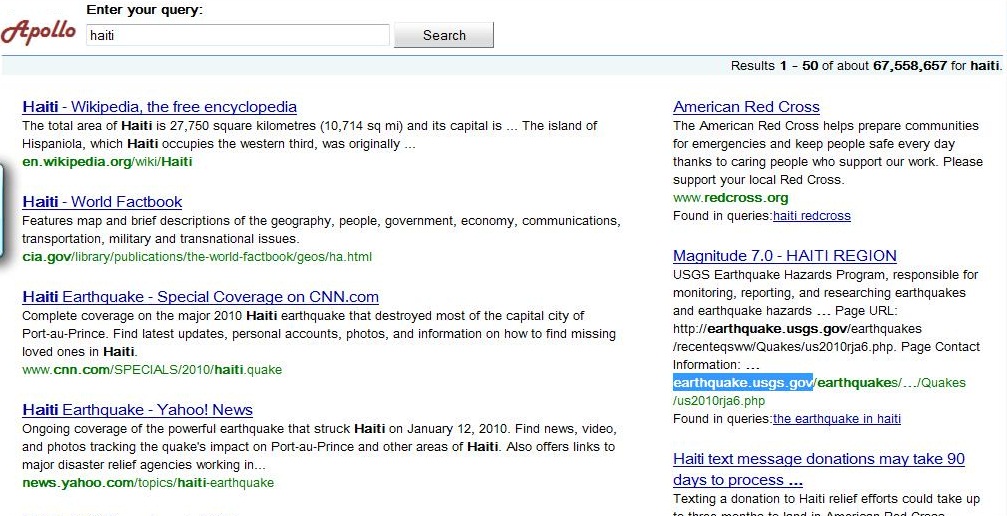Click the "haiti redcross" related query link
Screen dimensions: 1007x516
(x=811, y=216)
